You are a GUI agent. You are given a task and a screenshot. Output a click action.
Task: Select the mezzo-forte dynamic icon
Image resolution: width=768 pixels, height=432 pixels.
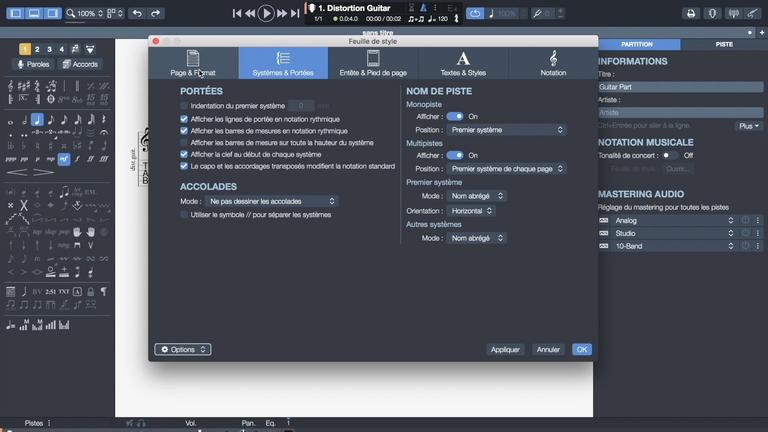64,158
